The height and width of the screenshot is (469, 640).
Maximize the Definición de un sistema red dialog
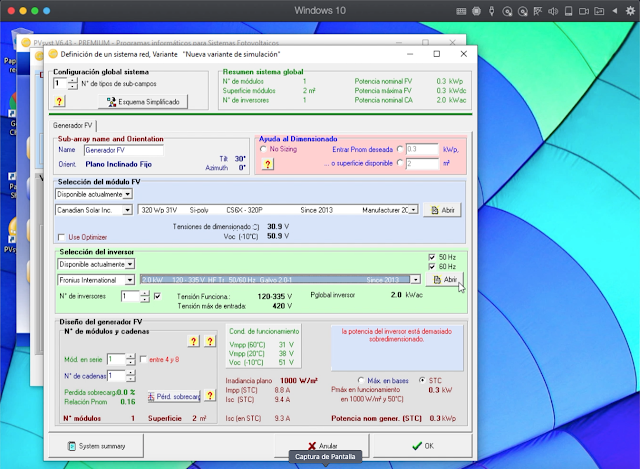[x=437, y=54]
